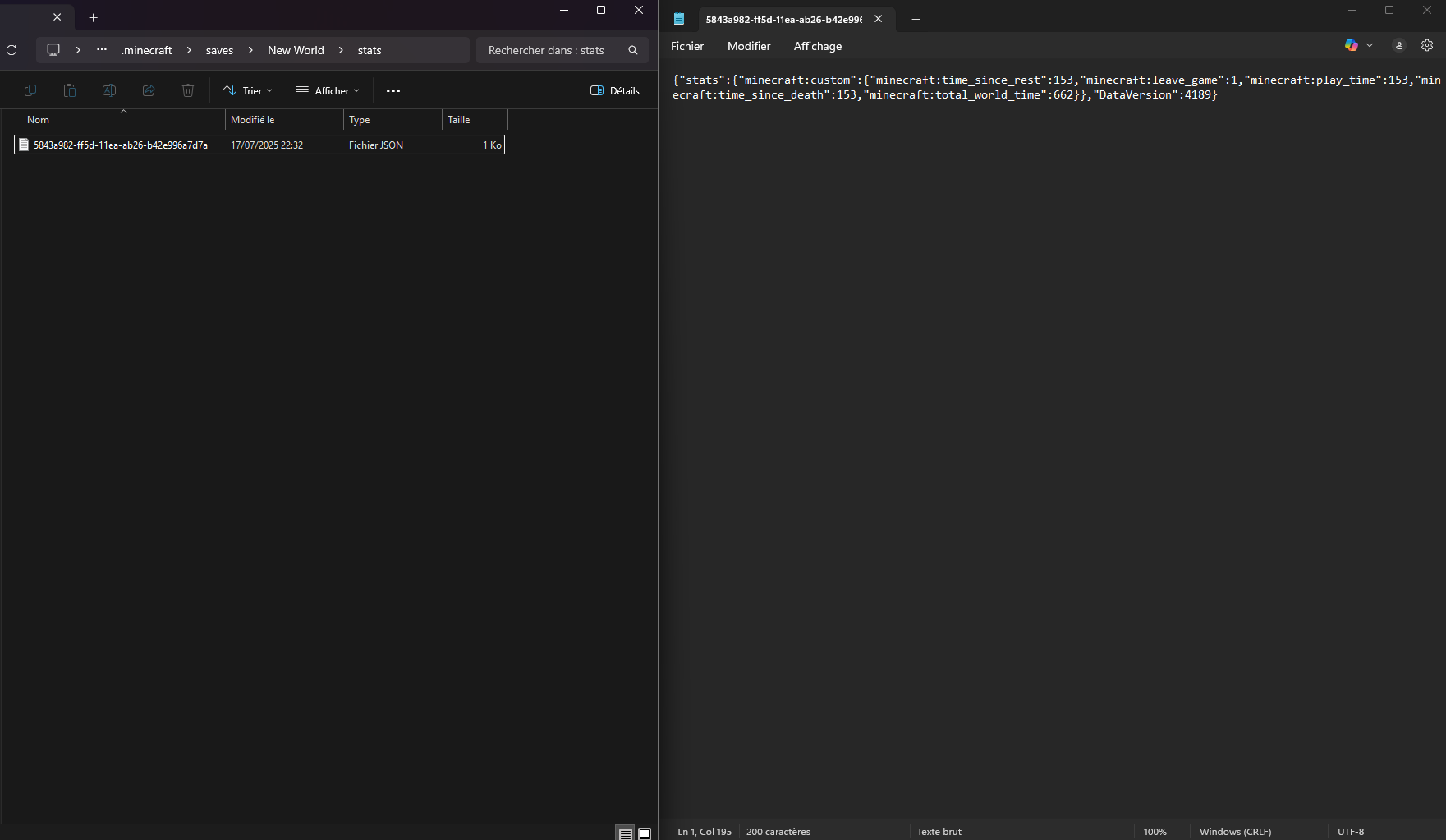Viewport: 1446px width, 840px height.
Task: Click '200 caractères' in Notepad status bar
Action: tap(778, 832)
